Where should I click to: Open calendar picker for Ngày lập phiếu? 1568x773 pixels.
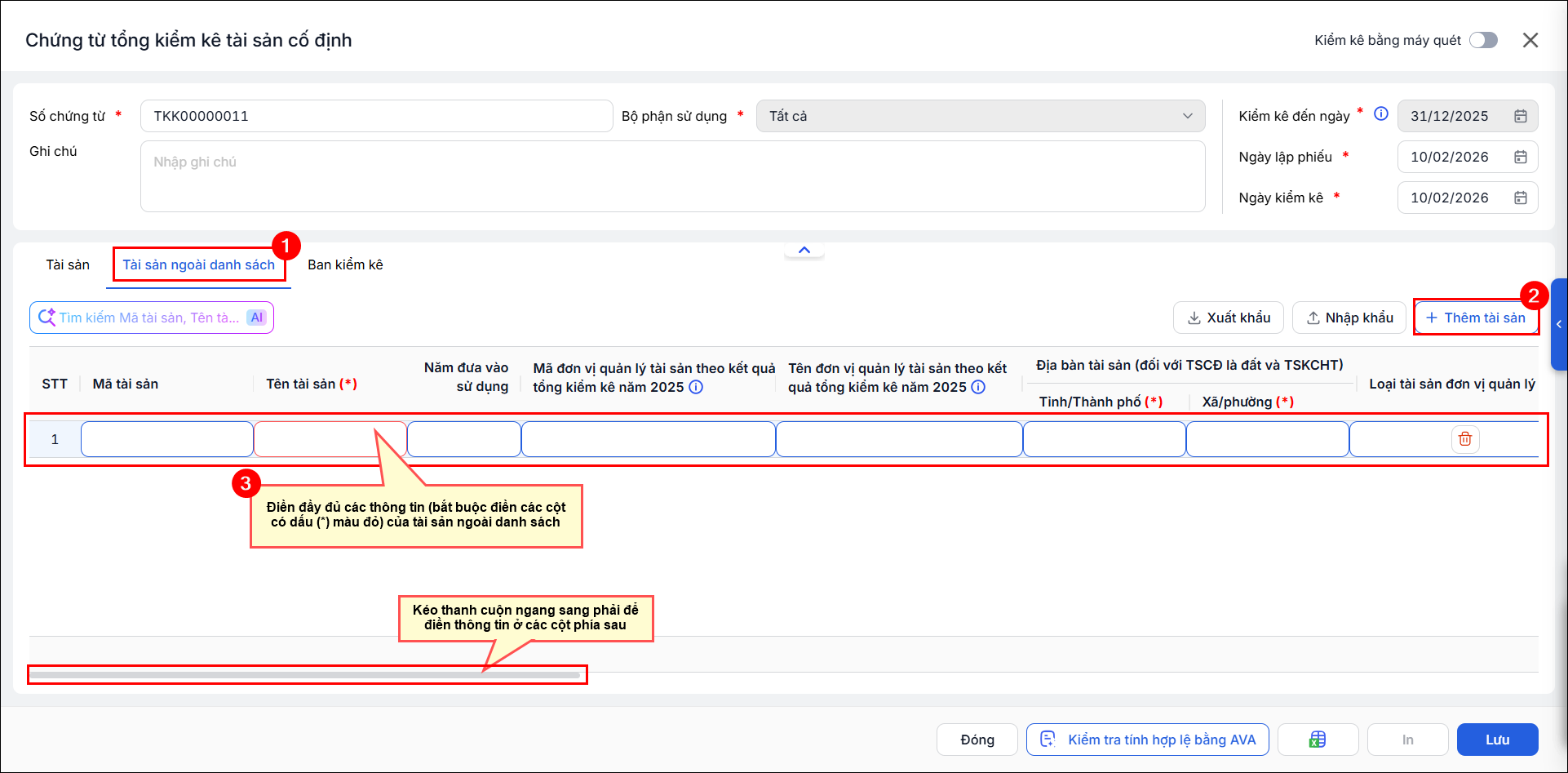[x=1521, y=157]
